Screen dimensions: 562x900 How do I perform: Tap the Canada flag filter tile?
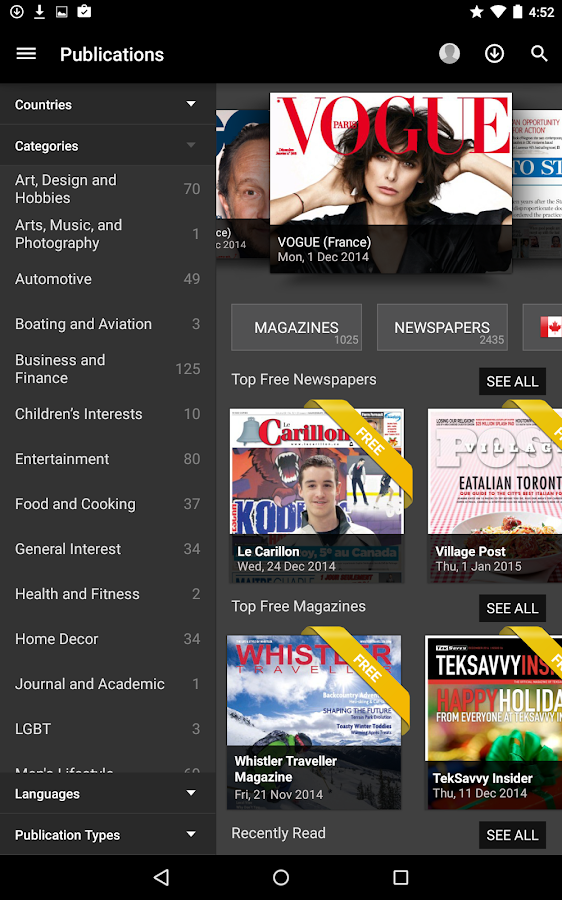coord(542,327)
